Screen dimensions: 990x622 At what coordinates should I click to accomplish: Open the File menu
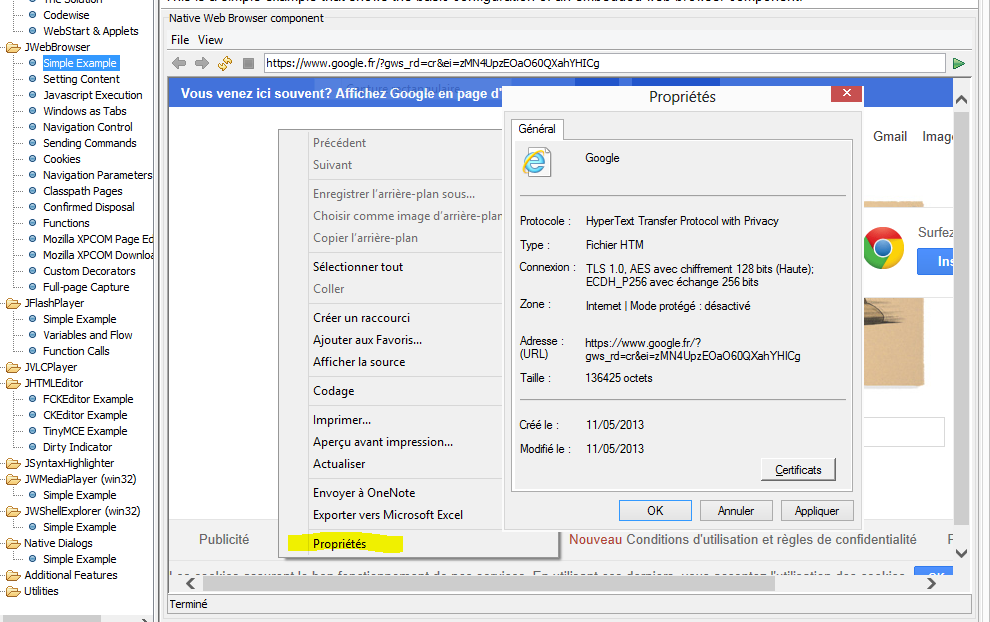tap(180, 40)
